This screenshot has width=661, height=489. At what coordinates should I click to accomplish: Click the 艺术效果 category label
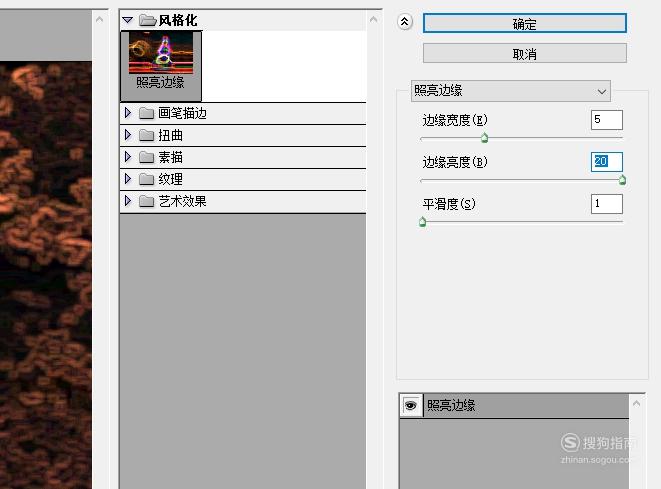(183, 201)
